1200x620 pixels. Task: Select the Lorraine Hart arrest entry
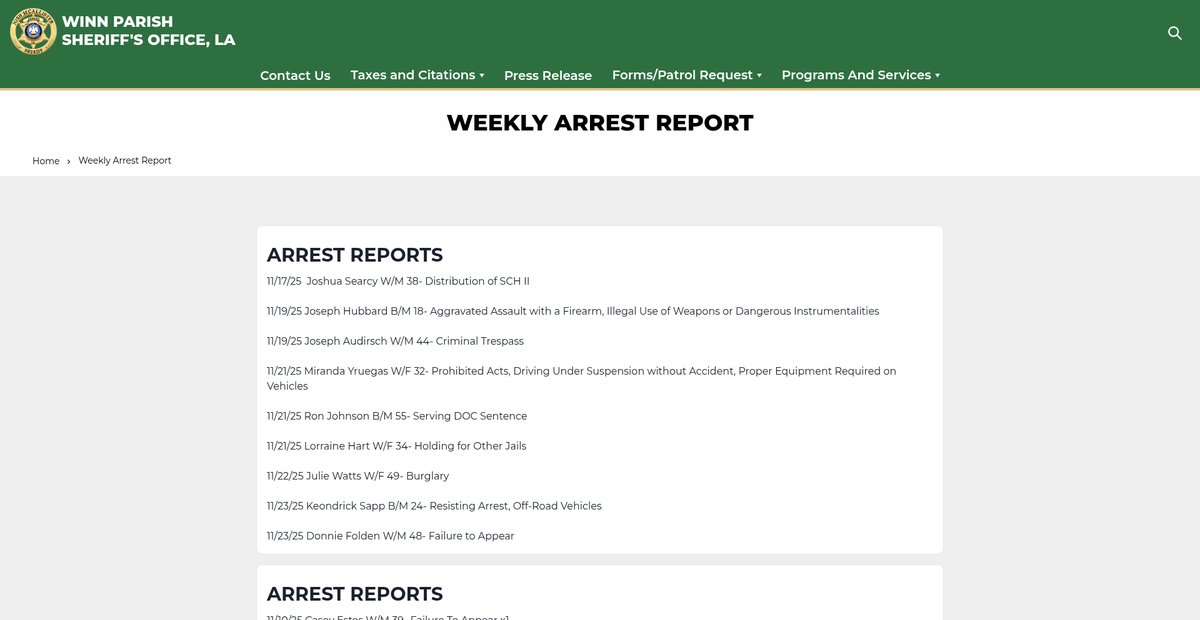click(396, 446)
